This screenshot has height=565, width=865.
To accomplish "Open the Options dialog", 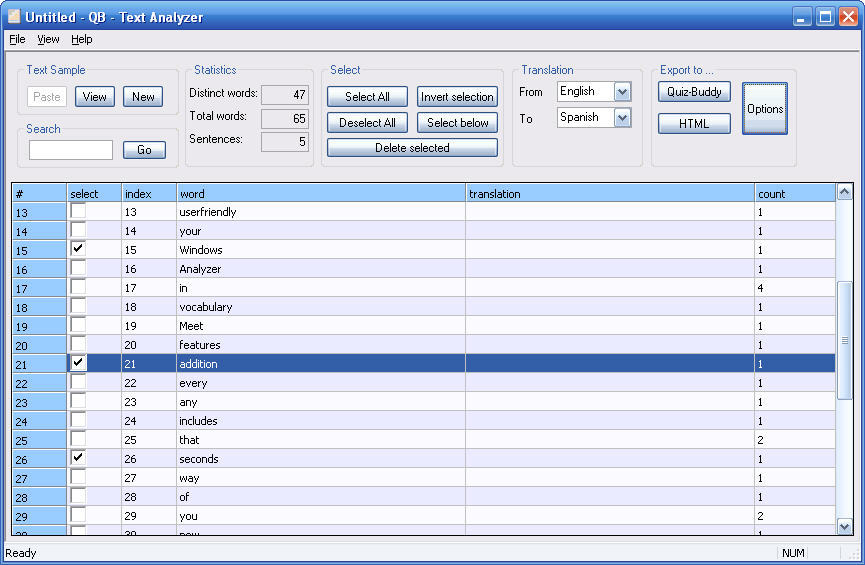I will coord(765,109).
